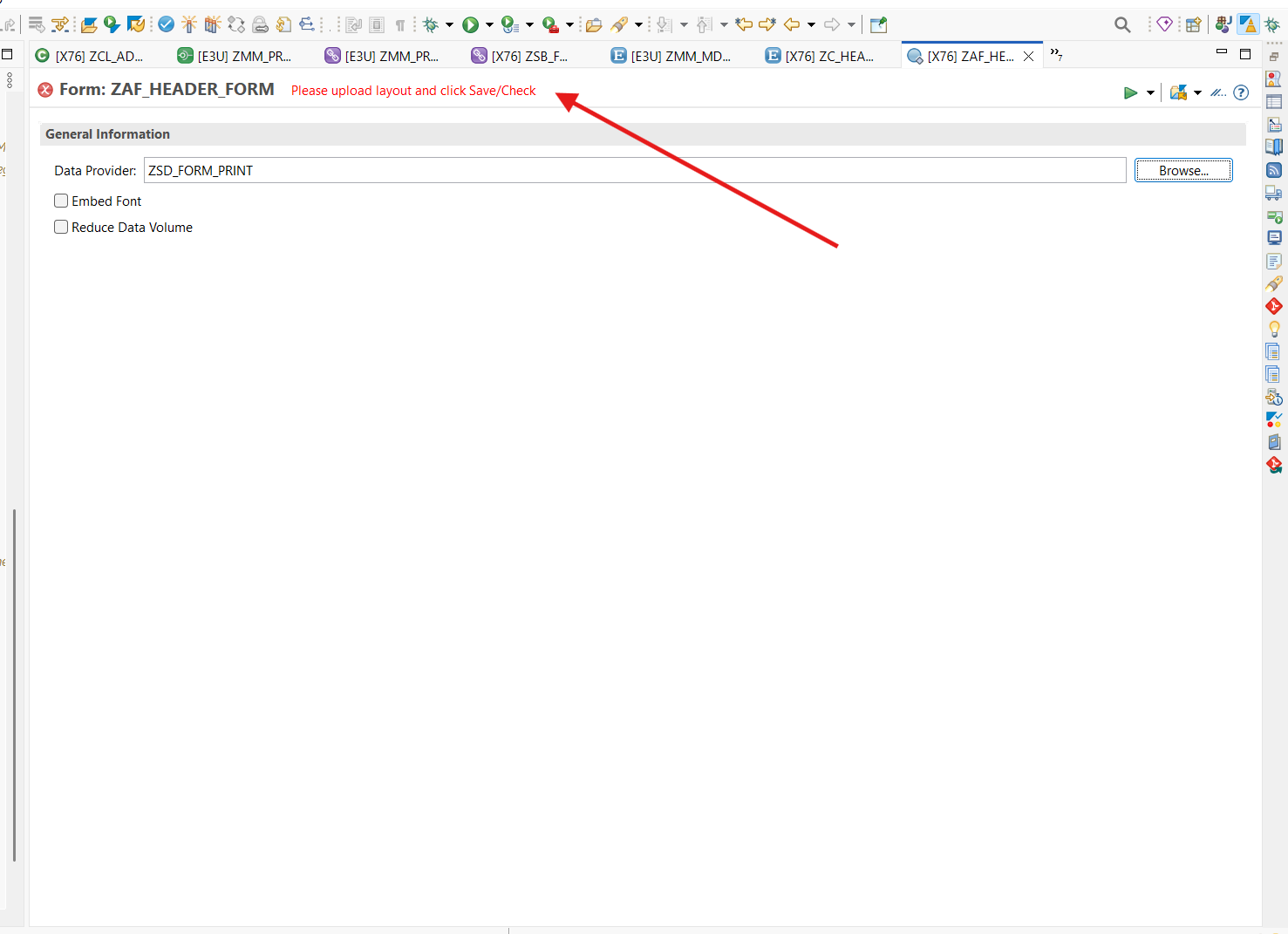Open the Share Link dropdown arrow
Viewport: 1288px width, 934px height.
pos(1197,92)
